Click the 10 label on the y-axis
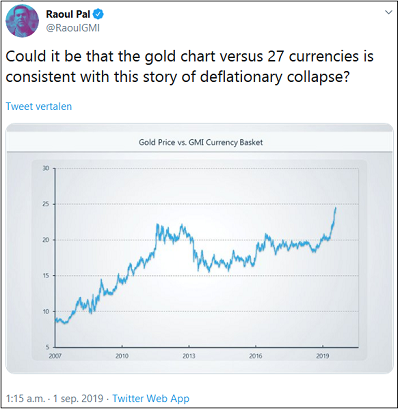The image size is (400, 411). 46,311
